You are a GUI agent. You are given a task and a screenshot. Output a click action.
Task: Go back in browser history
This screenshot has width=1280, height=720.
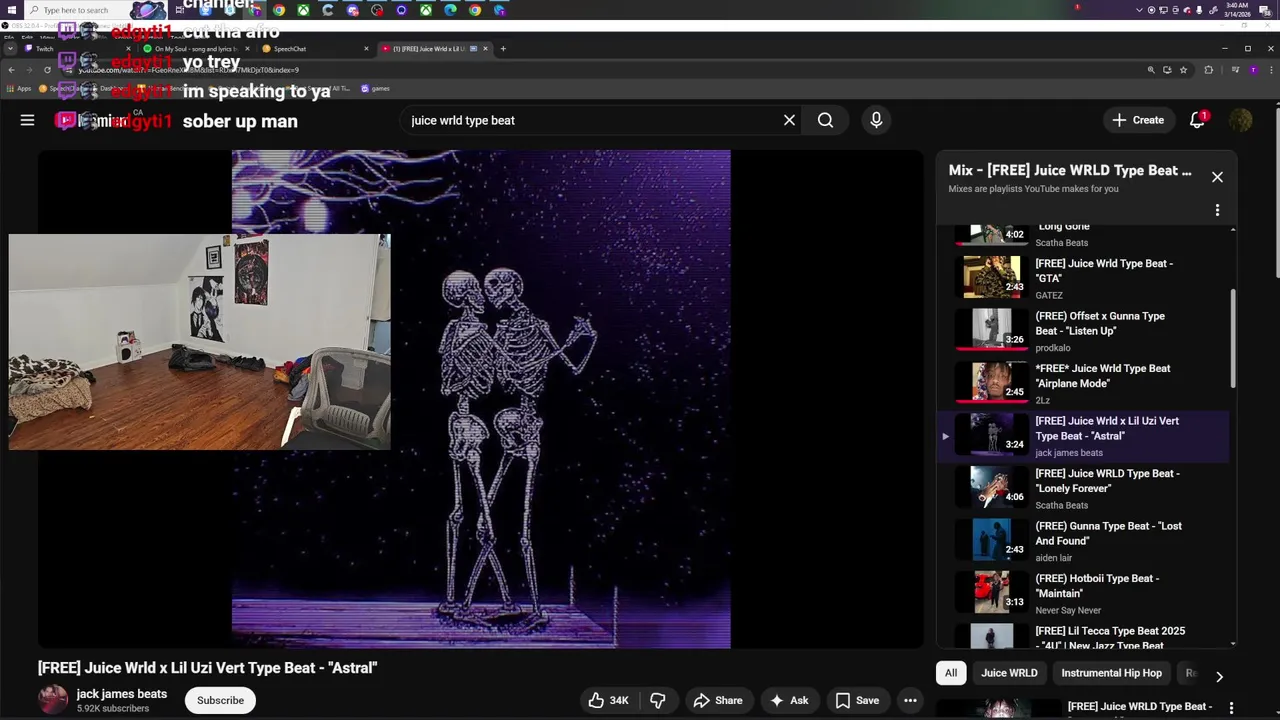click(11, 70)
